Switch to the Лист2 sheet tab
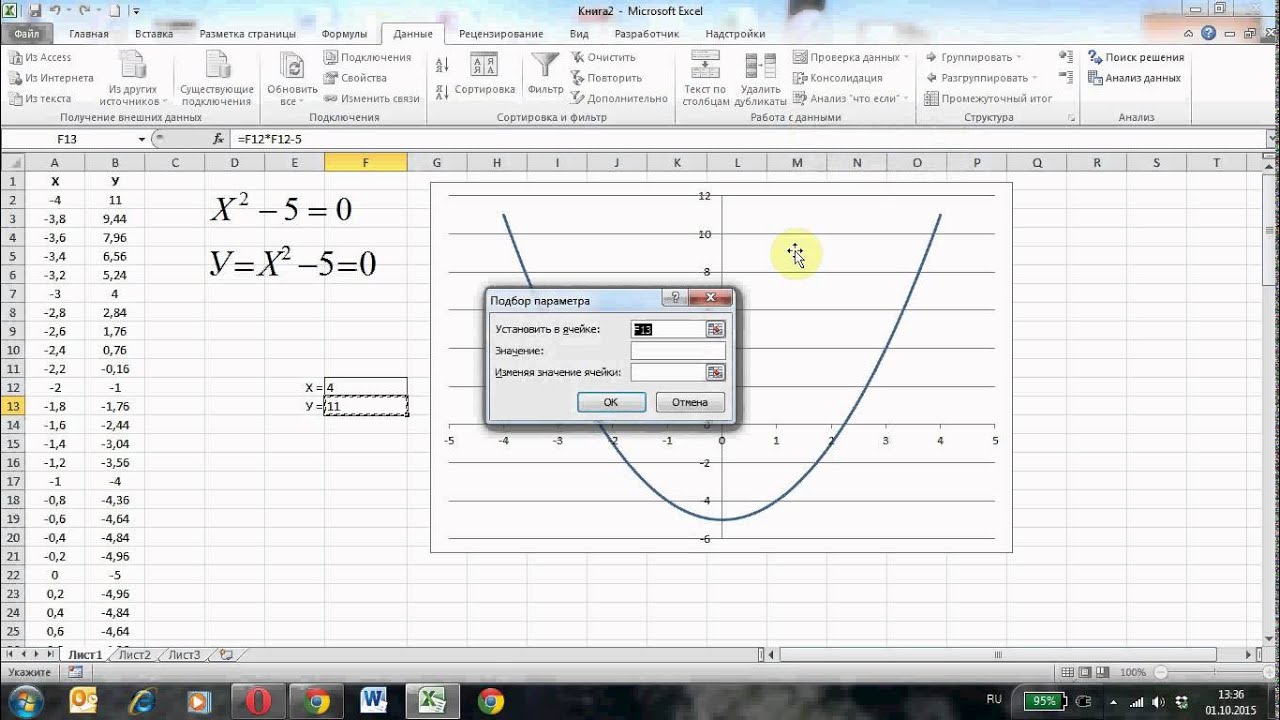The height and width of the screenshot is (720, 1280). coord(134,655)
